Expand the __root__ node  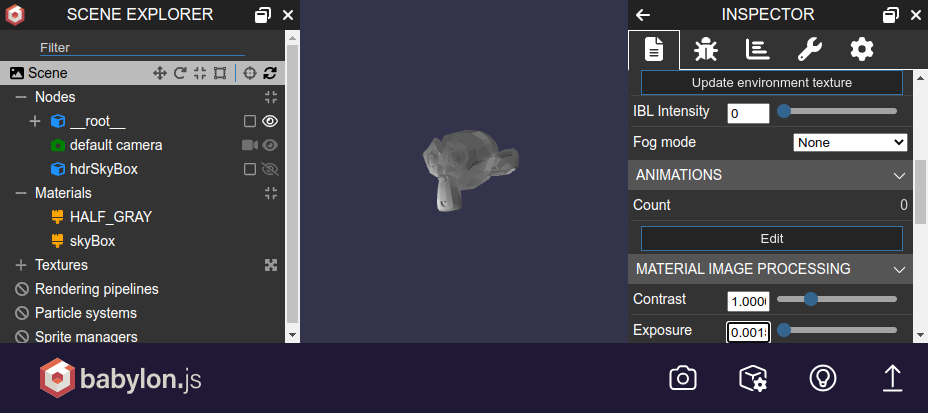click(35, 121)
